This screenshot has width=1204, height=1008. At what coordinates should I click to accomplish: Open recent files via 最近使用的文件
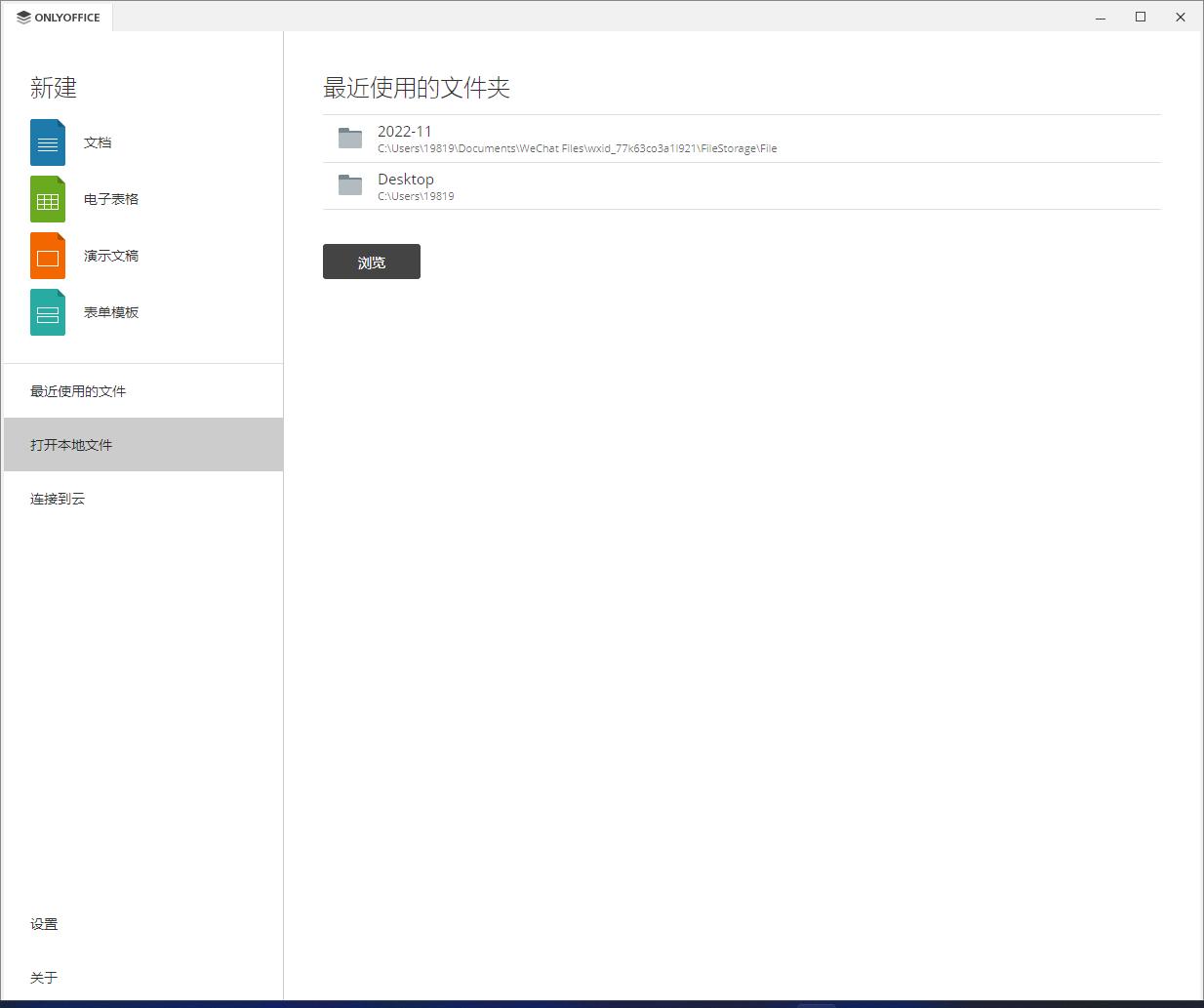[78, 390]
